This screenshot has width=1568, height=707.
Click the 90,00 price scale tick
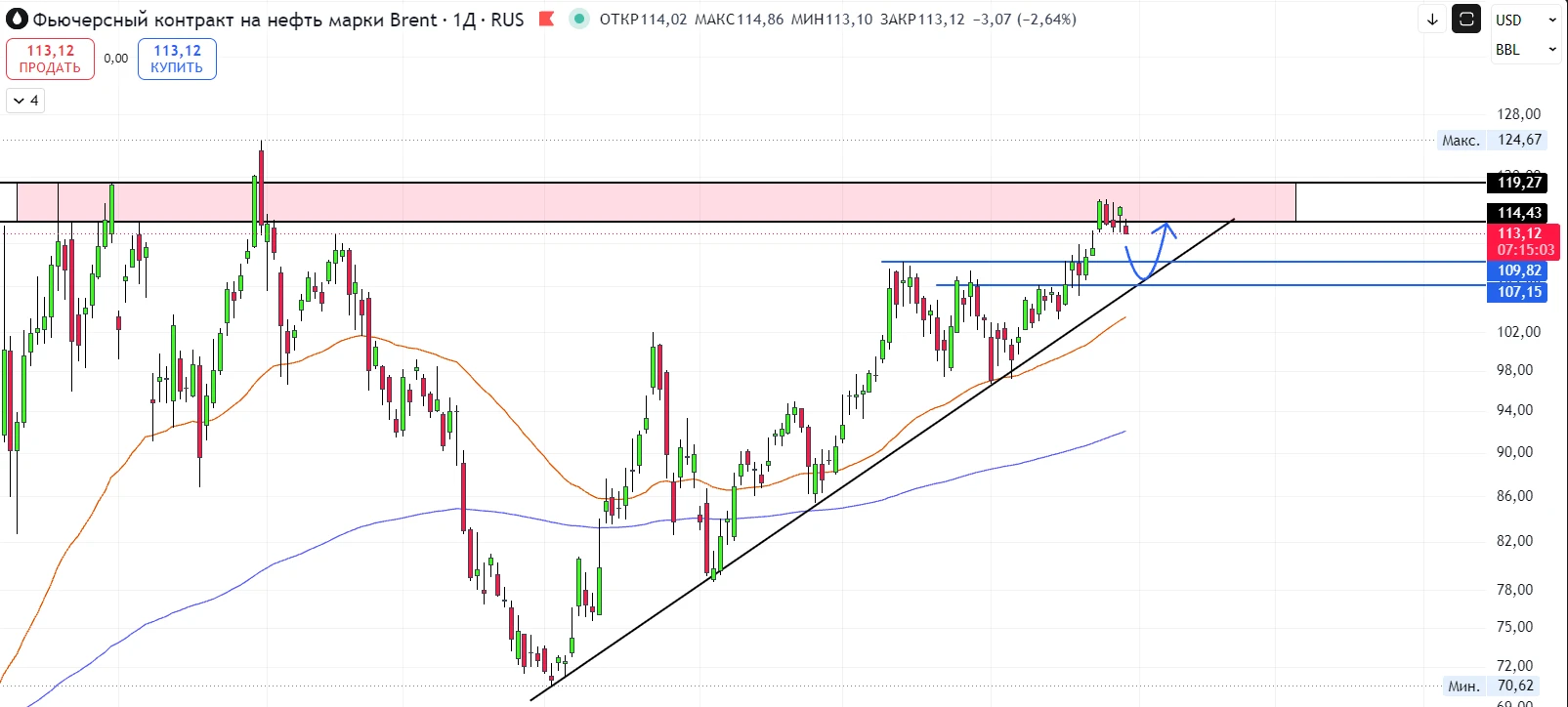point(1515,452)
